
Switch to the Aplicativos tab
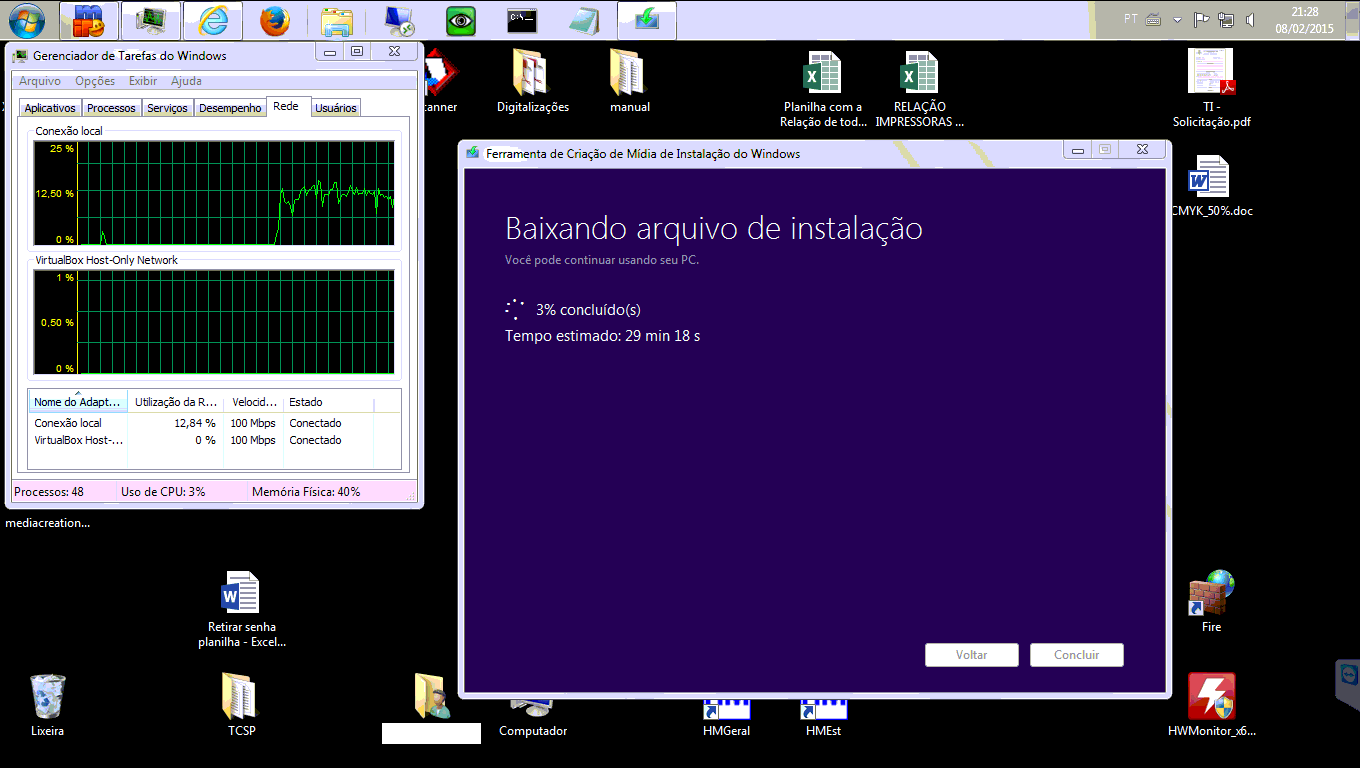[50, 108]
